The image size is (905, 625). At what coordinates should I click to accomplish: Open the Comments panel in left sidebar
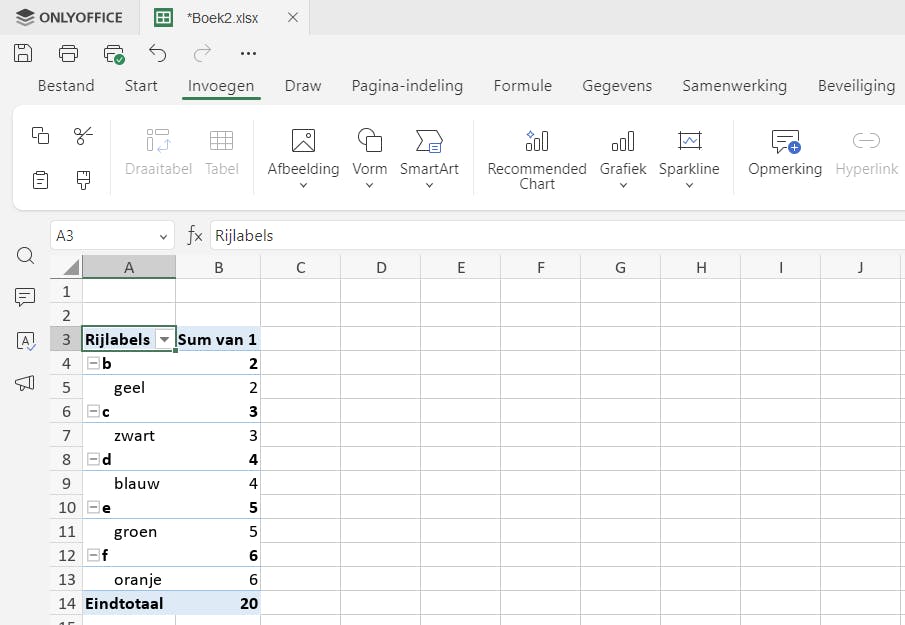26,297
